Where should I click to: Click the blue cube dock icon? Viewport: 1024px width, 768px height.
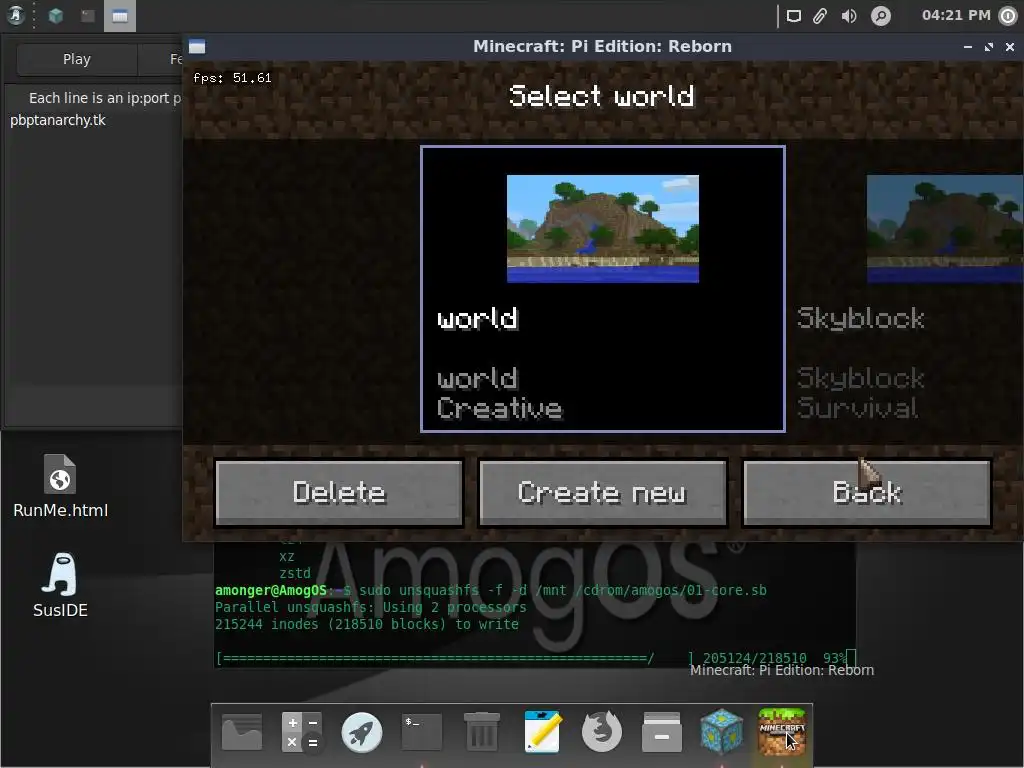(x=722, y=732)
